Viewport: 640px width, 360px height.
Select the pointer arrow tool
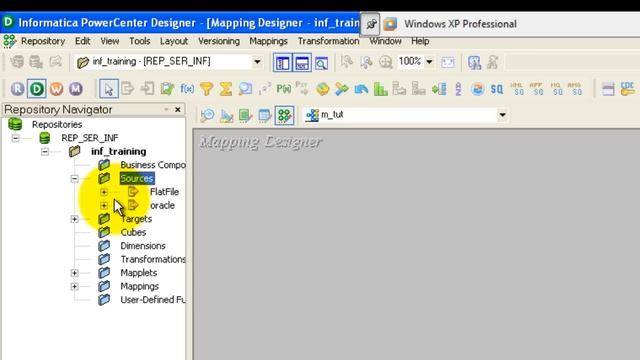[x=109, y=89]
